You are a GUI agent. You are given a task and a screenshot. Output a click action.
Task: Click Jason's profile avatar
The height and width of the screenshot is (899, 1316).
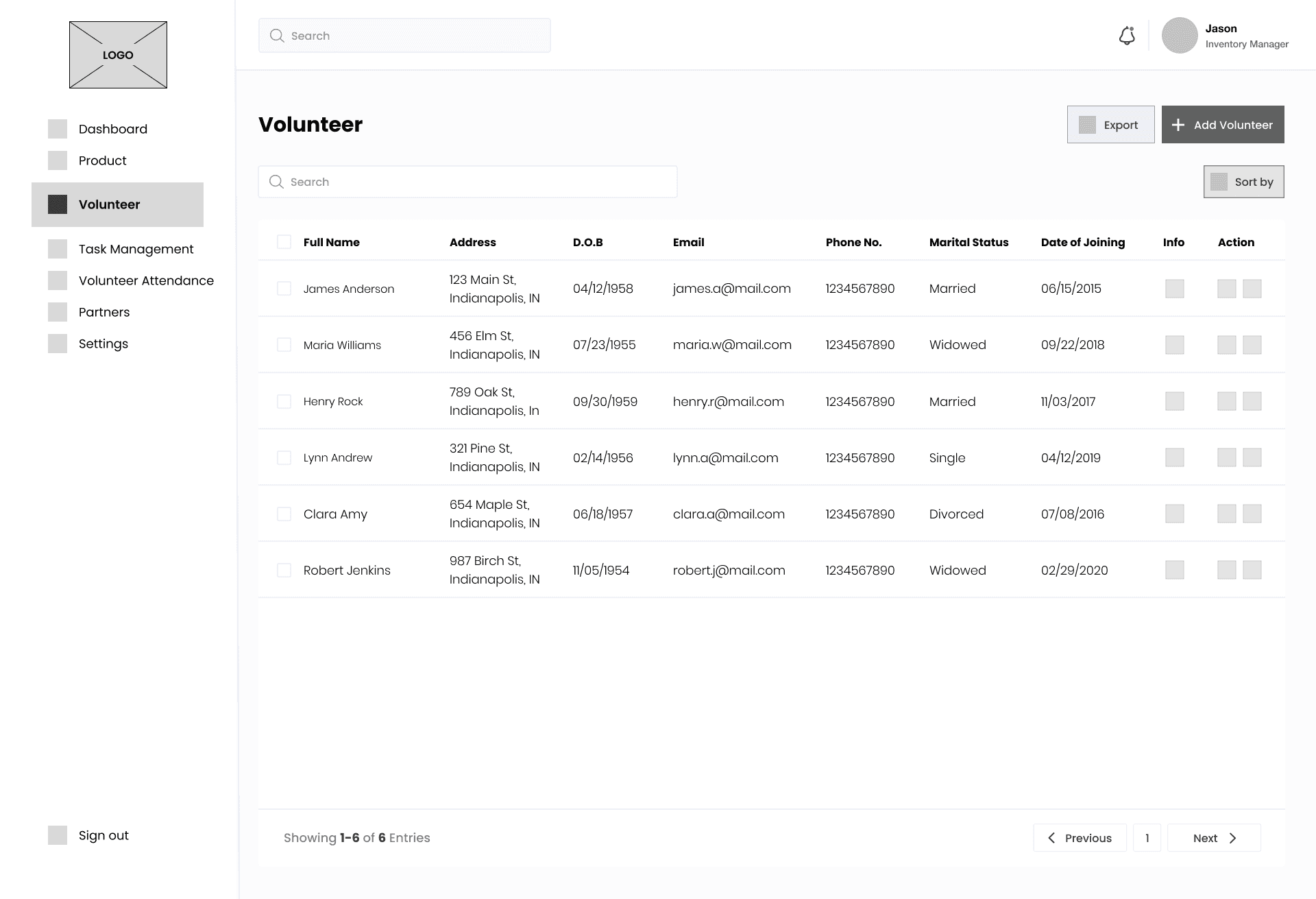(x=1180, y=36)
